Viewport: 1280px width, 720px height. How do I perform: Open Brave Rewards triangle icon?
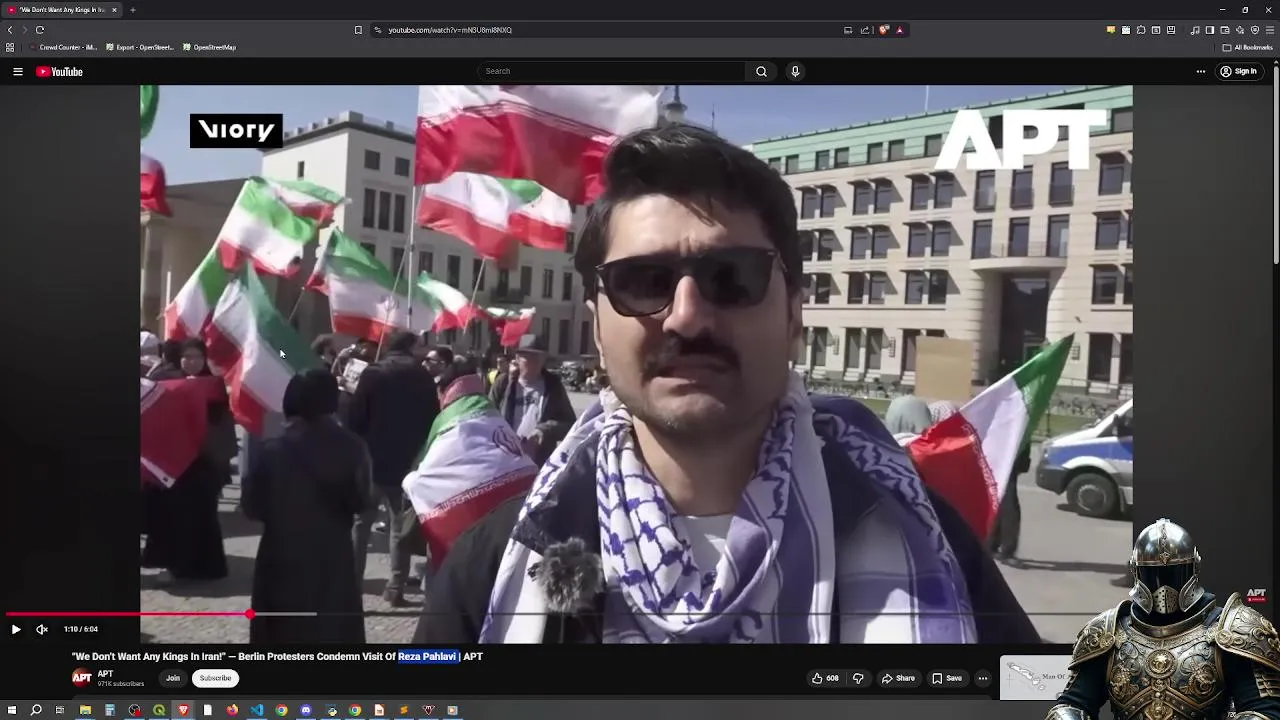[899, 30]
